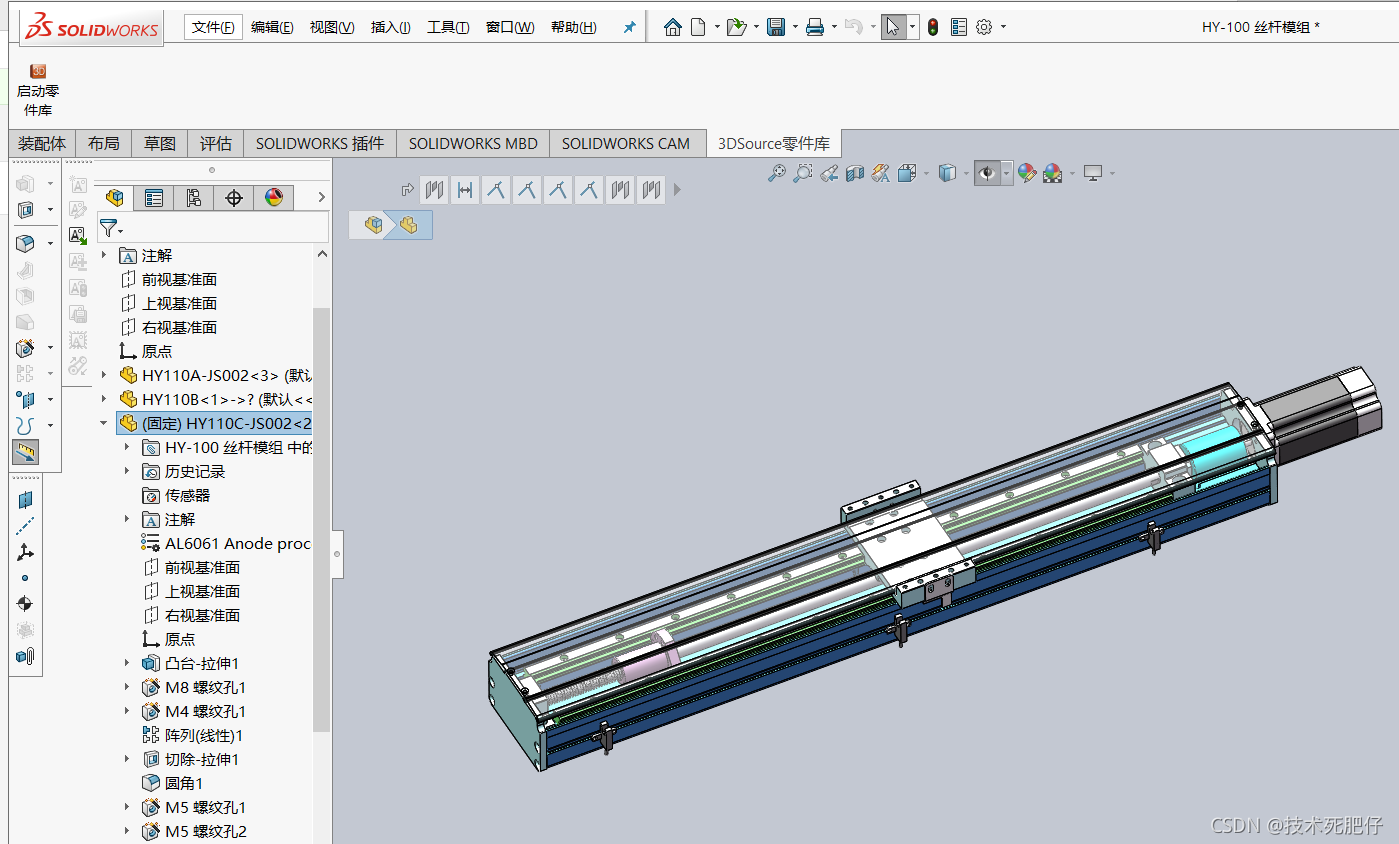Image resolution: width=1399 pixels, height=844 pixels.
Task: Click the feature tree scrollbar up arrow
Action: (x=321, y=254)
